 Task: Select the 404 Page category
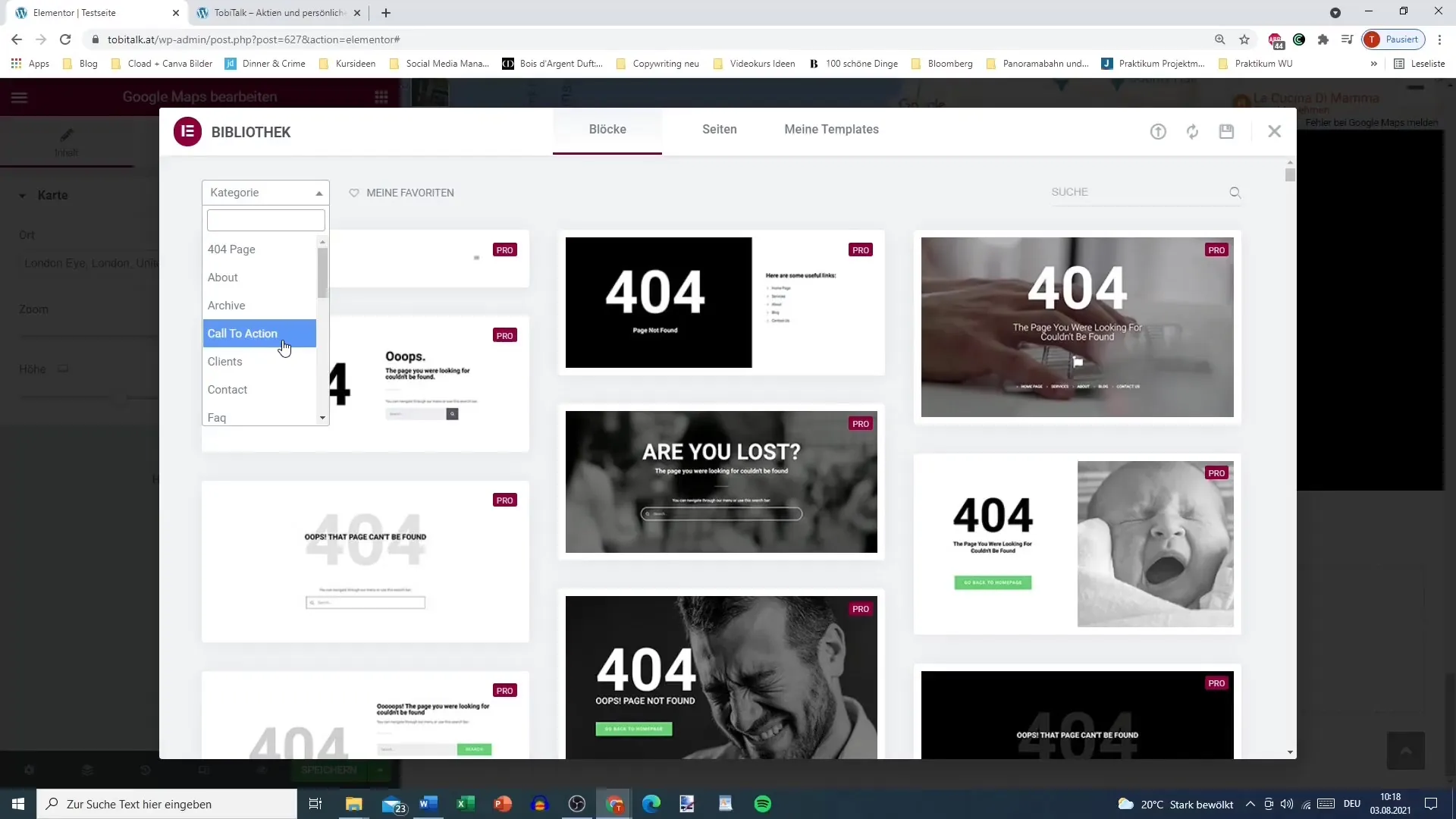pos(259,249)
